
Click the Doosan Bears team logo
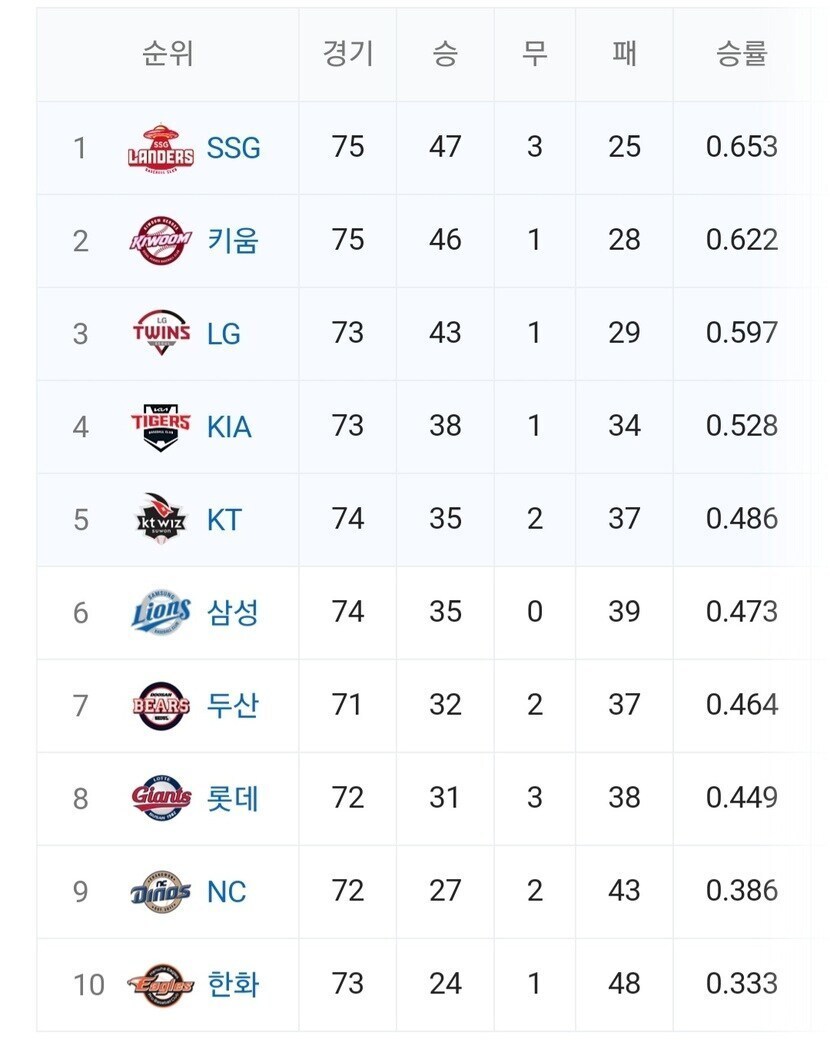point(160,706)
